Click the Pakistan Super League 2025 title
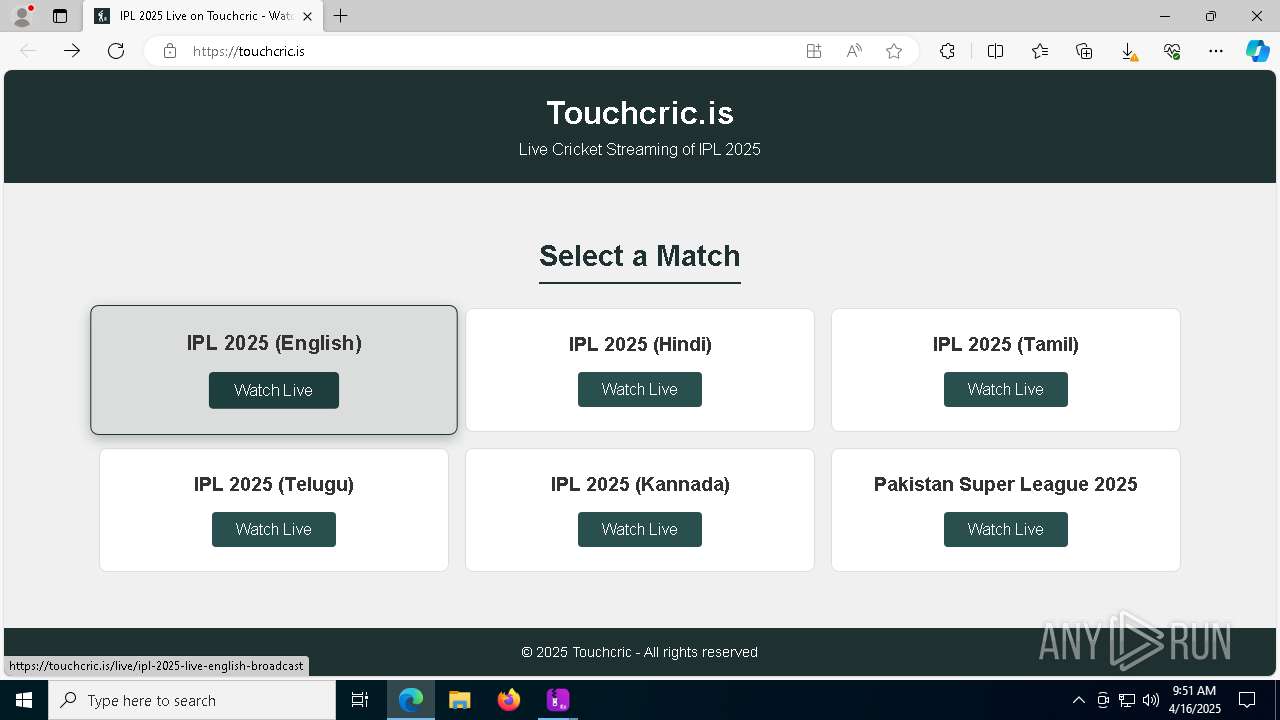The height and width of the screenshot is (720, 1280). pyautogui.click(x=1006, y=484)
